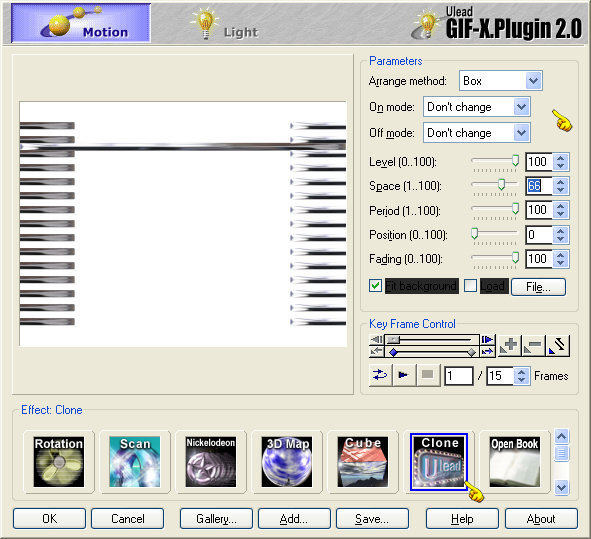Click the Ulead GIF-X.Plugin 2.0 logo
Viewport: 591px width, 539px height.
click(497, 23)
